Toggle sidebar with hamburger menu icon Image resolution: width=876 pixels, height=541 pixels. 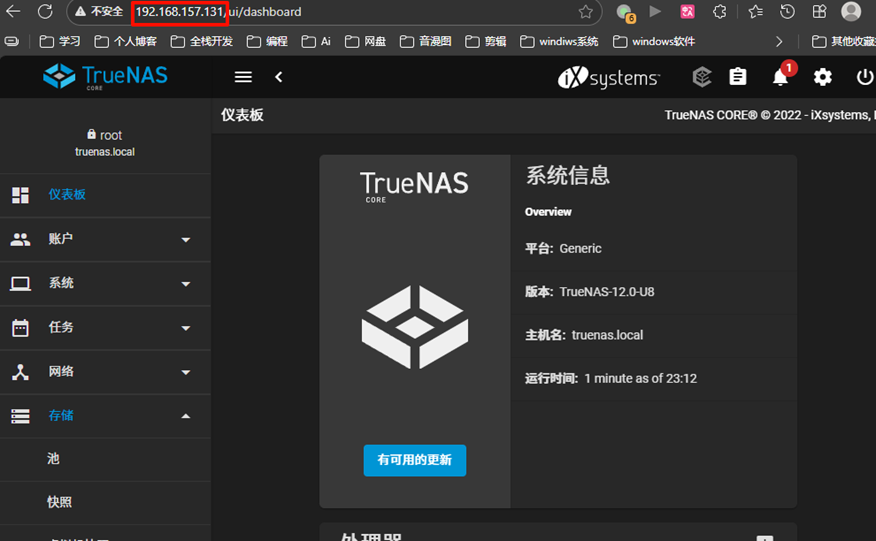coord(243,77)
